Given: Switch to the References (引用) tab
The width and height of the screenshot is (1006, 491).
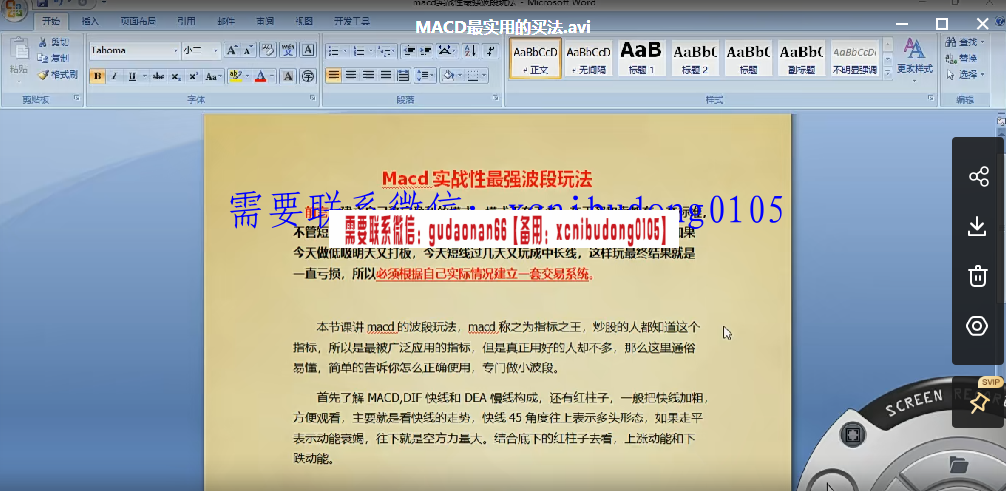Looking at the screenshot, I should click(186, 21).
